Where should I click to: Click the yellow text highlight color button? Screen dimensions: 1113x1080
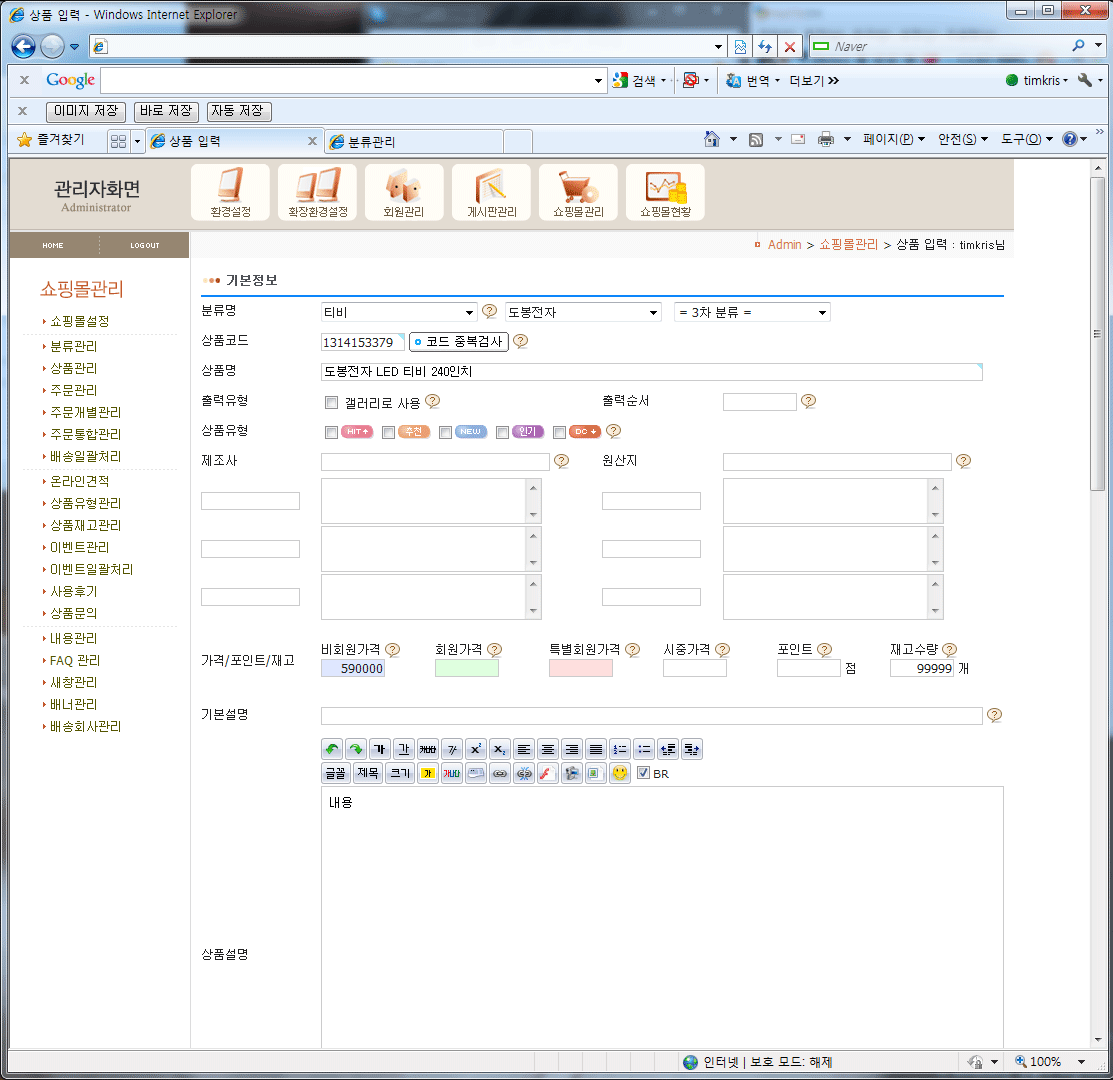coord(428,773)
